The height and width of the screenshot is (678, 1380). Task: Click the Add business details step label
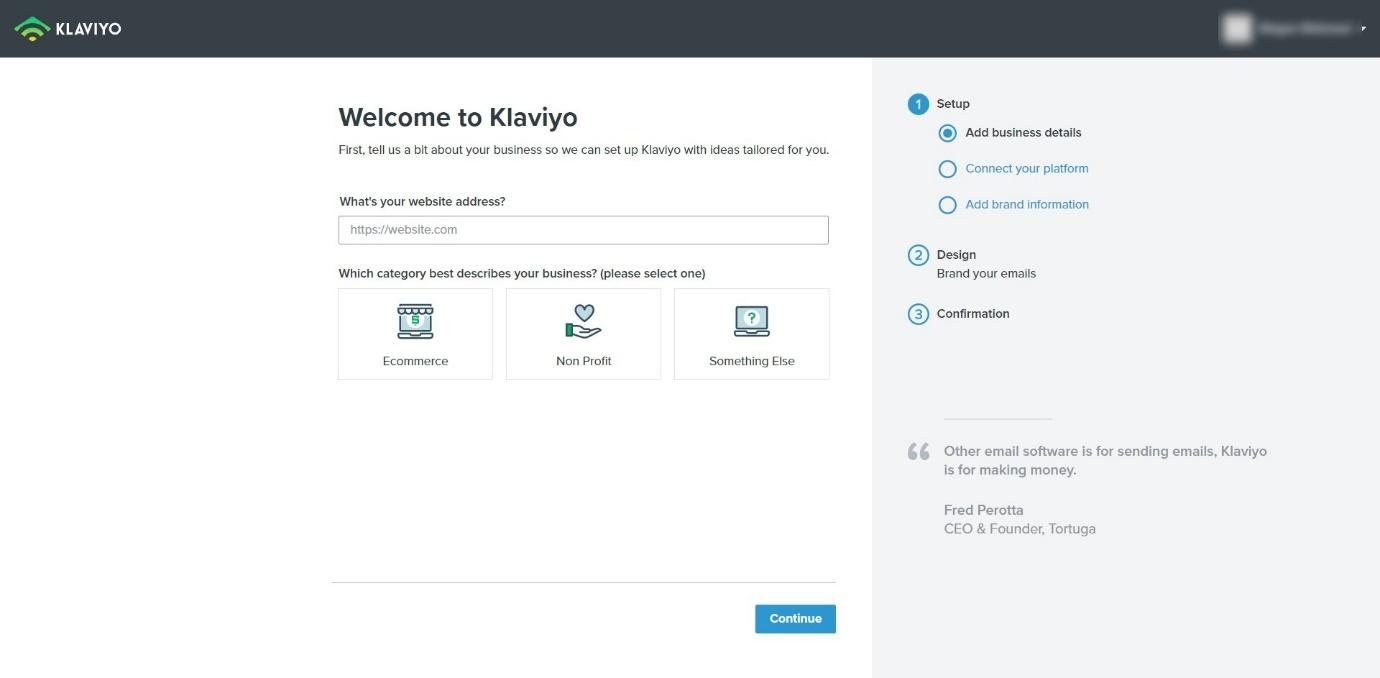[x=1023, y=133]
